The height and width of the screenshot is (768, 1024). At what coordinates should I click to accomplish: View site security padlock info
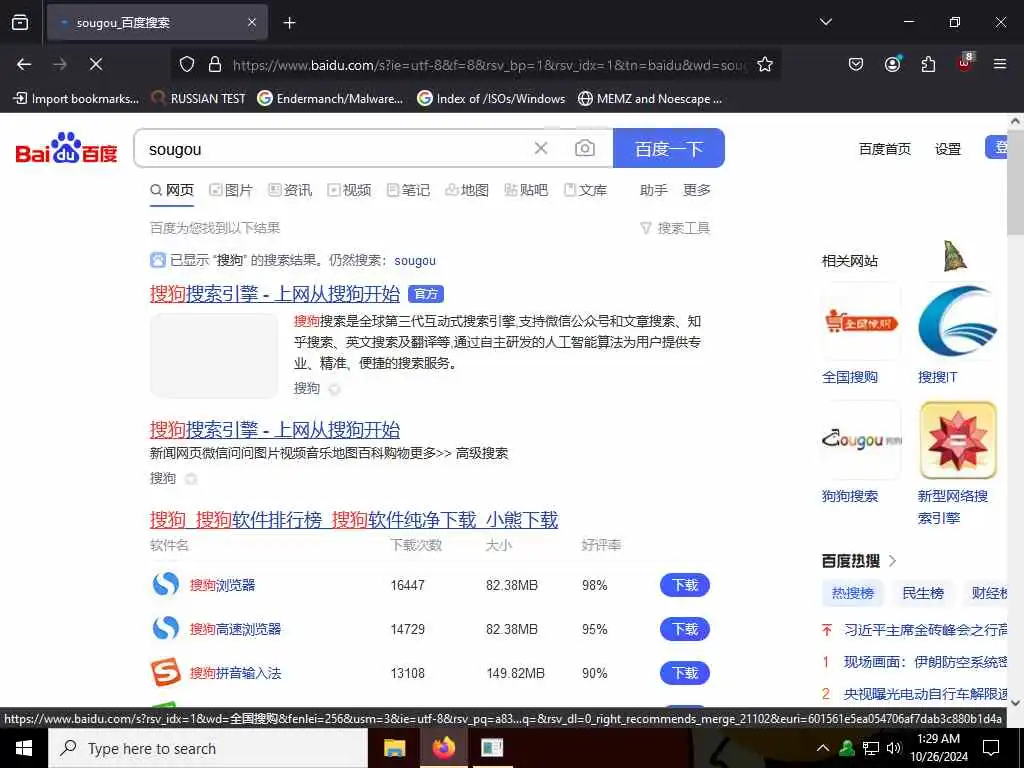(215, 64)
